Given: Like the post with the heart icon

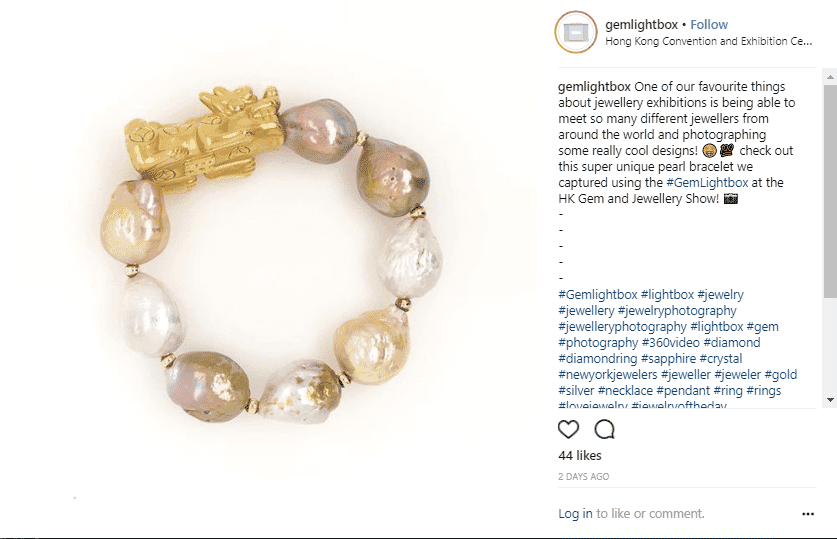Looking at the screenshot, I should (568, 429).
